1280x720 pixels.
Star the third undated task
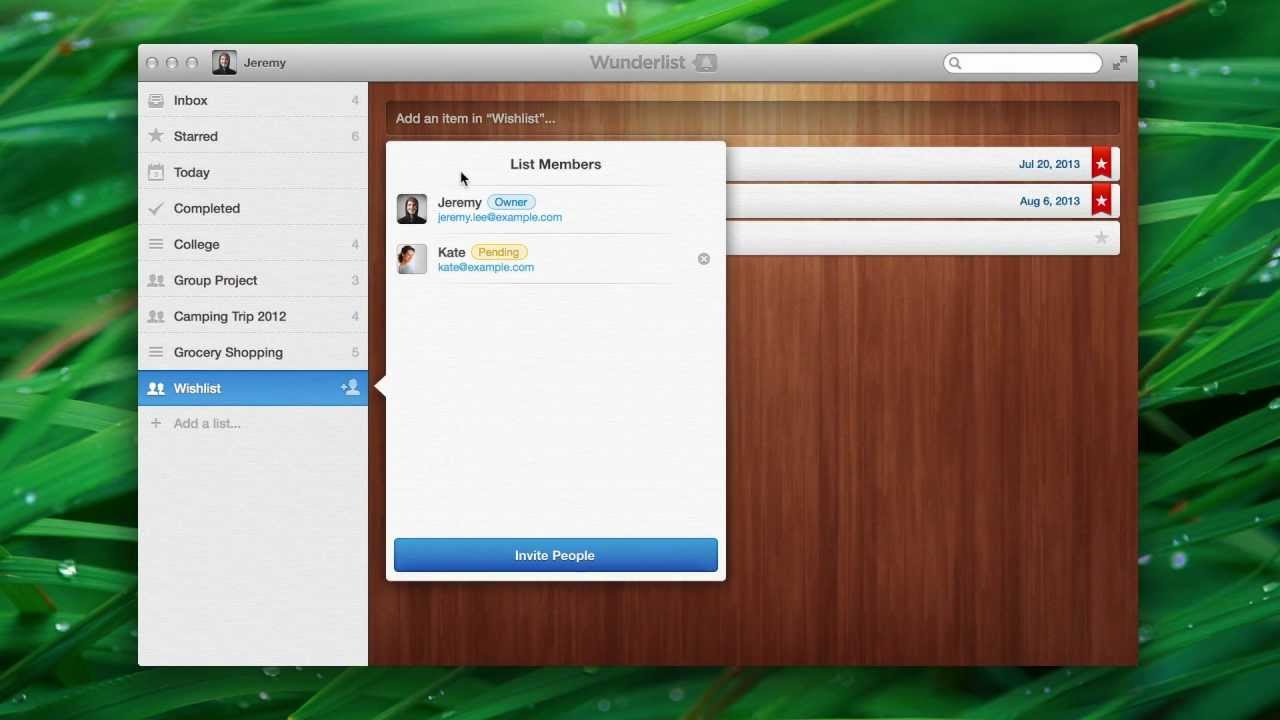point(1101,238)
